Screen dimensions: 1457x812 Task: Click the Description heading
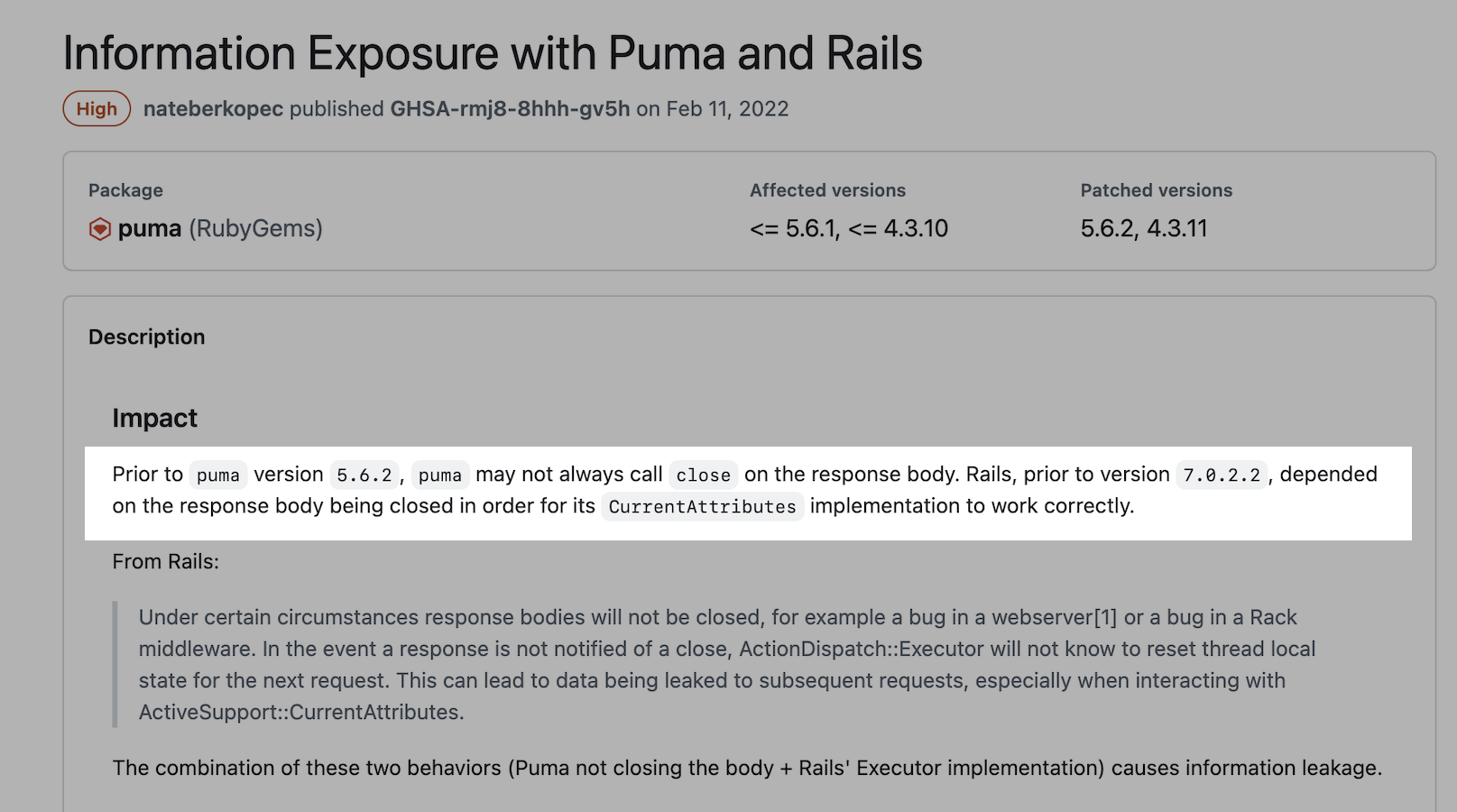pyautogui.click(x=147, y=337)
